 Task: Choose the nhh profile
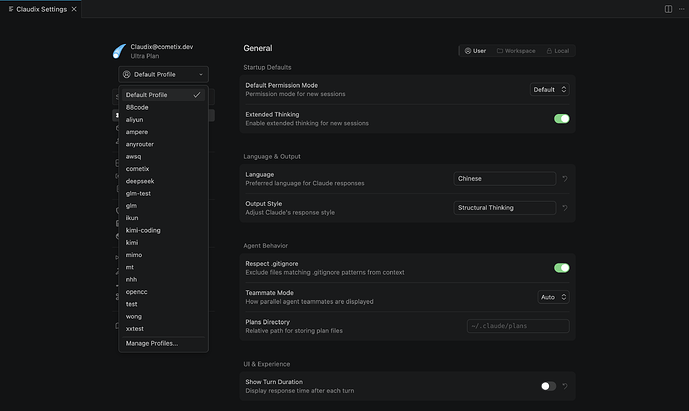(163, 280)
